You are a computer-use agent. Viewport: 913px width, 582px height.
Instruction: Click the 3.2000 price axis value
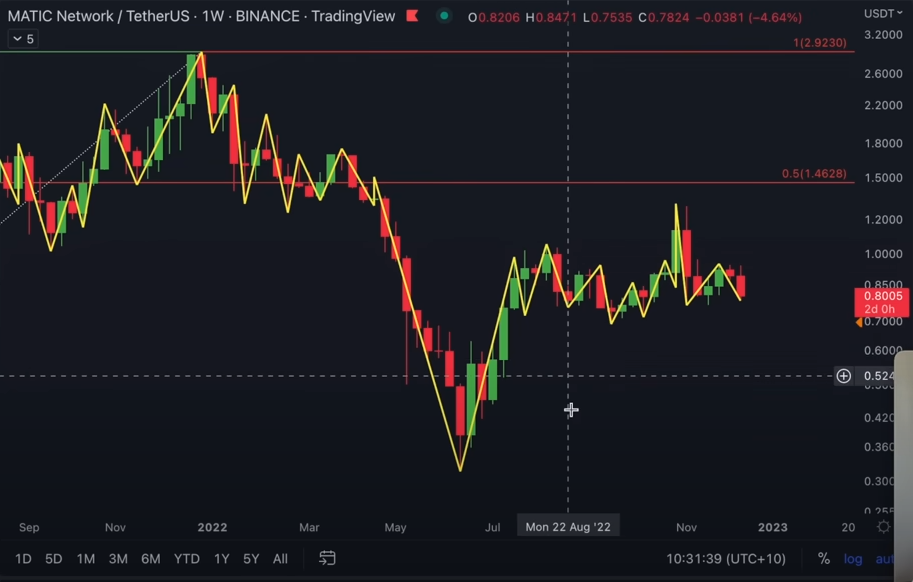coord(883,35)
